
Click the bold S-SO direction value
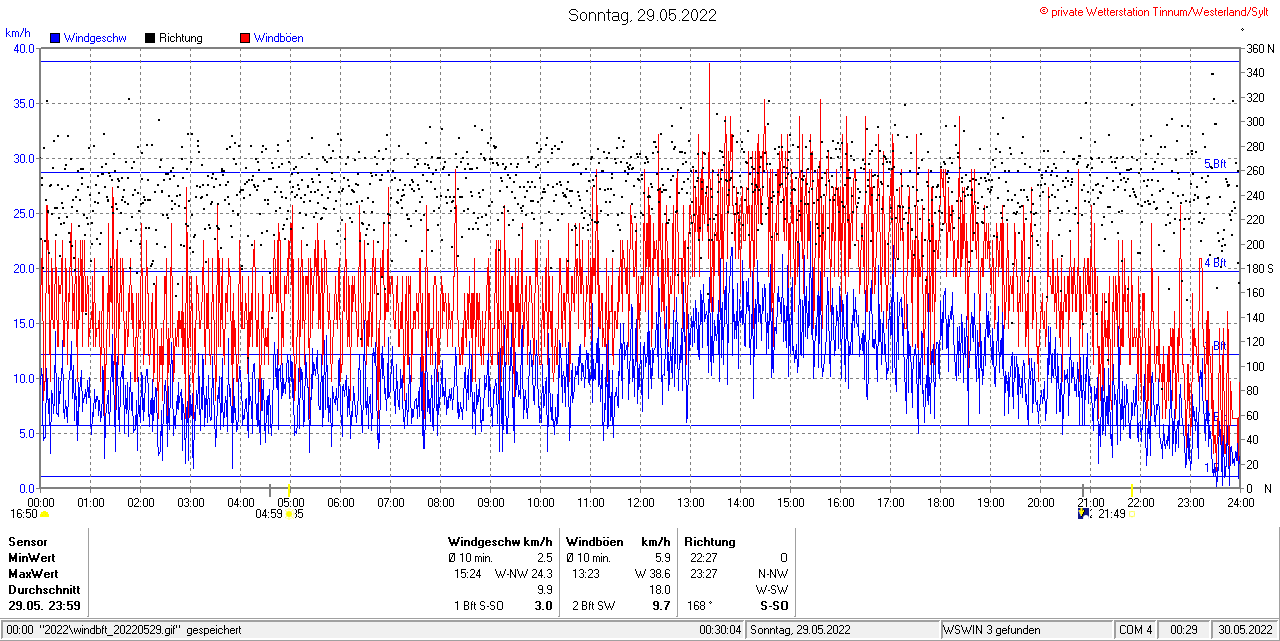click(774, 606)
